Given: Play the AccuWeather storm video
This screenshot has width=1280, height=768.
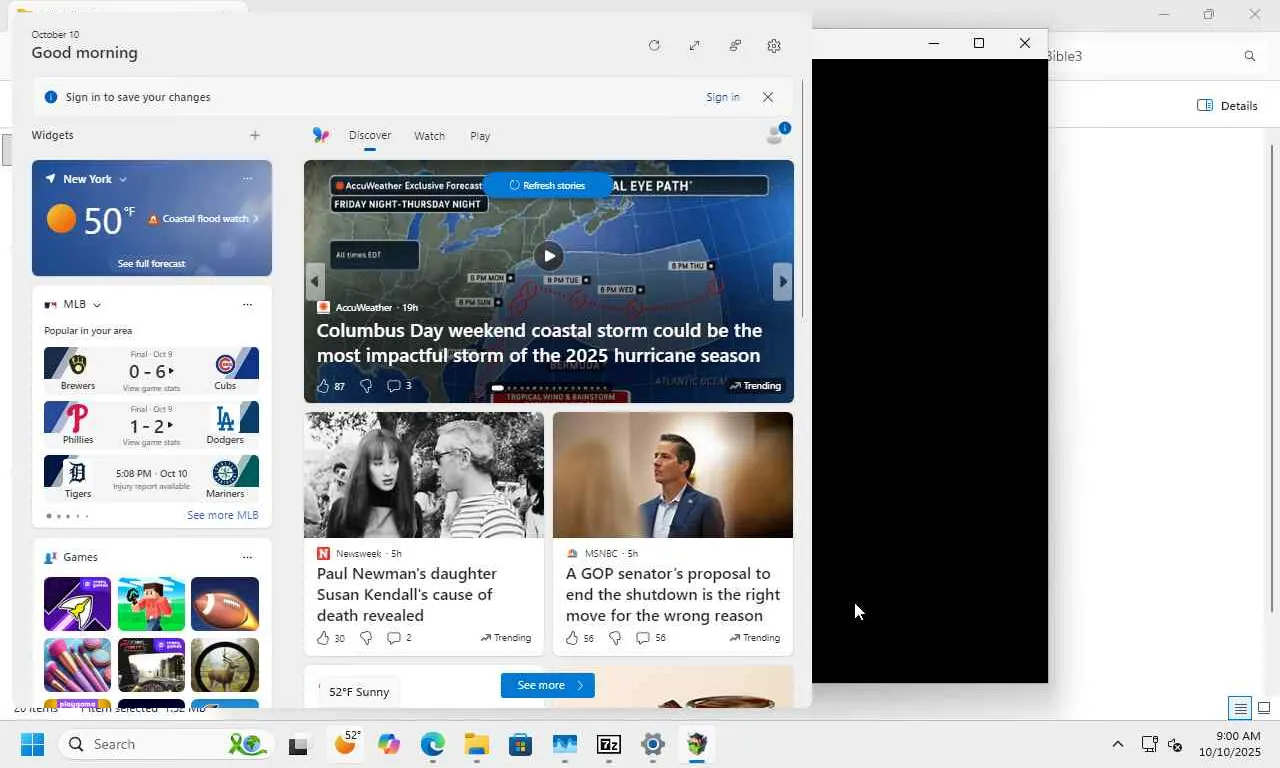Looking at the screenshot, I should tap(548, 256).
